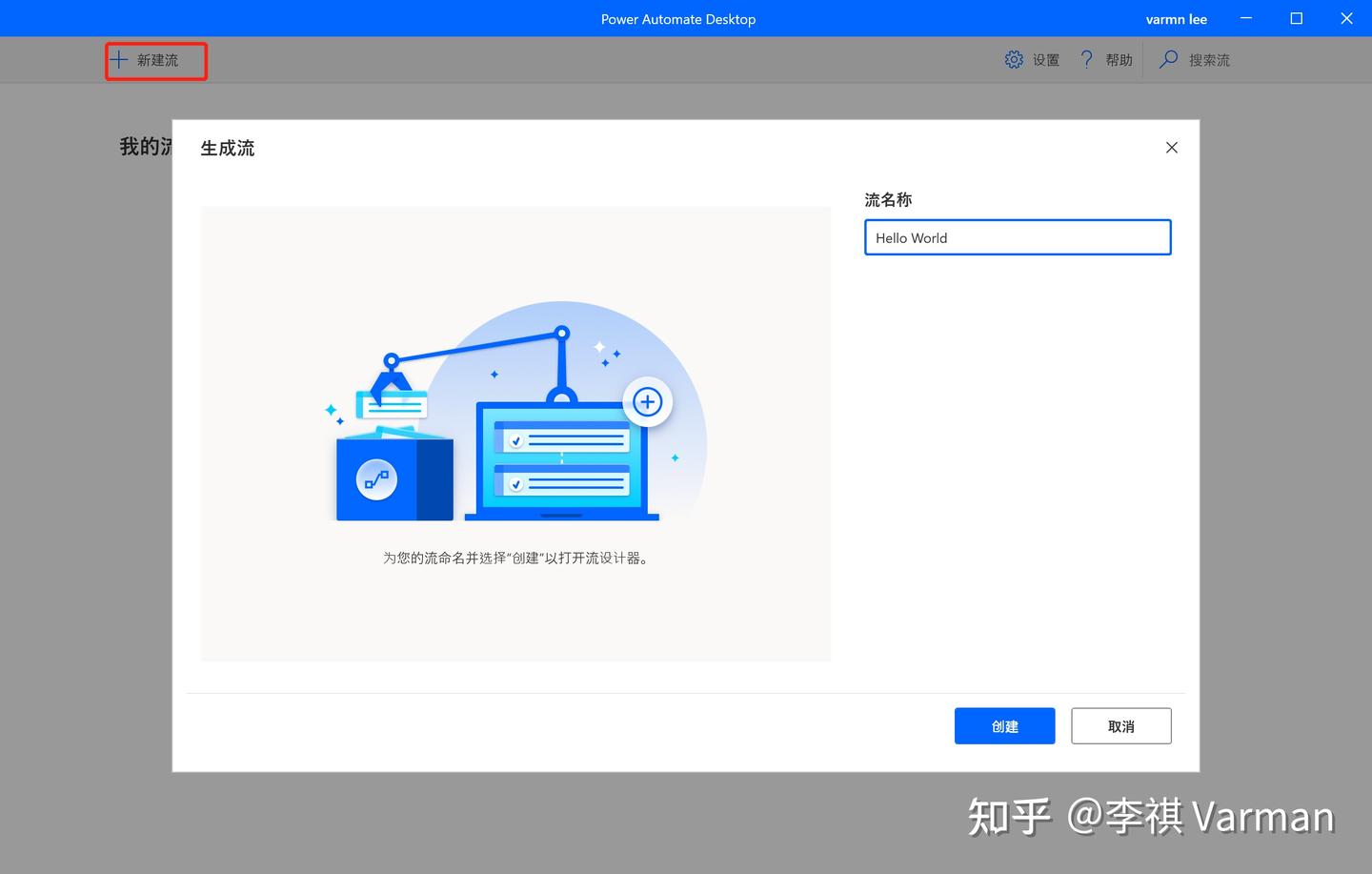This screenshot has height=874, width=1372.
Task: Open Settings via the gear icon
Action: coord(1014,59)
